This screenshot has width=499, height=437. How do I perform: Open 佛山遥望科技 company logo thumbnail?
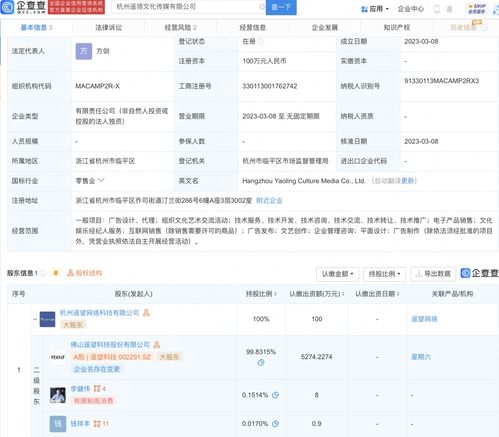pos(58,357)
